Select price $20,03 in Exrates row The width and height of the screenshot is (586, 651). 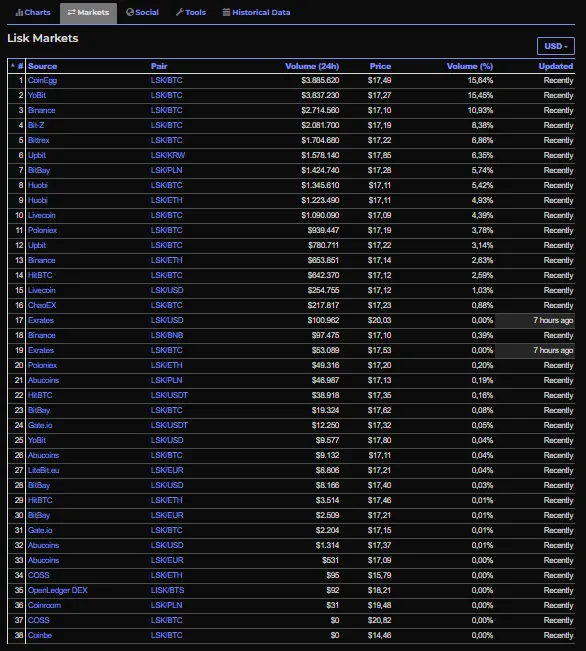click(x=379, y=320)
